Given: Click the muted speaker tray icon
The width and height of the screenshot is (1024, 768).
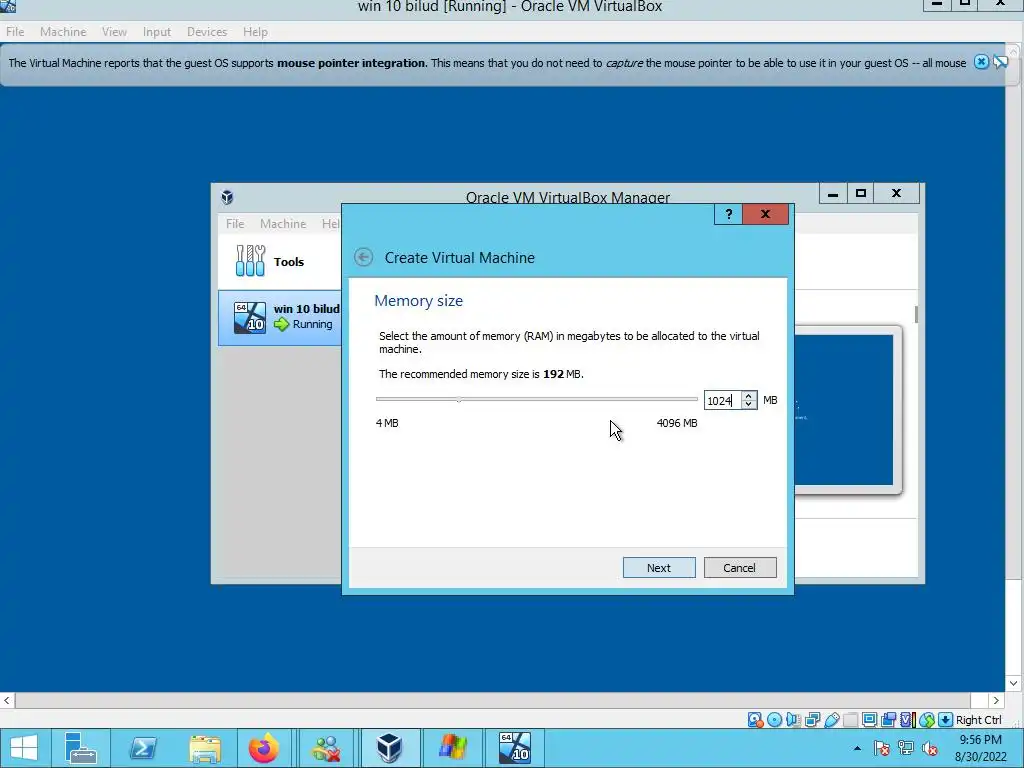Looking at the screenshot, I should pyautogui.click(x=929, y=748).
